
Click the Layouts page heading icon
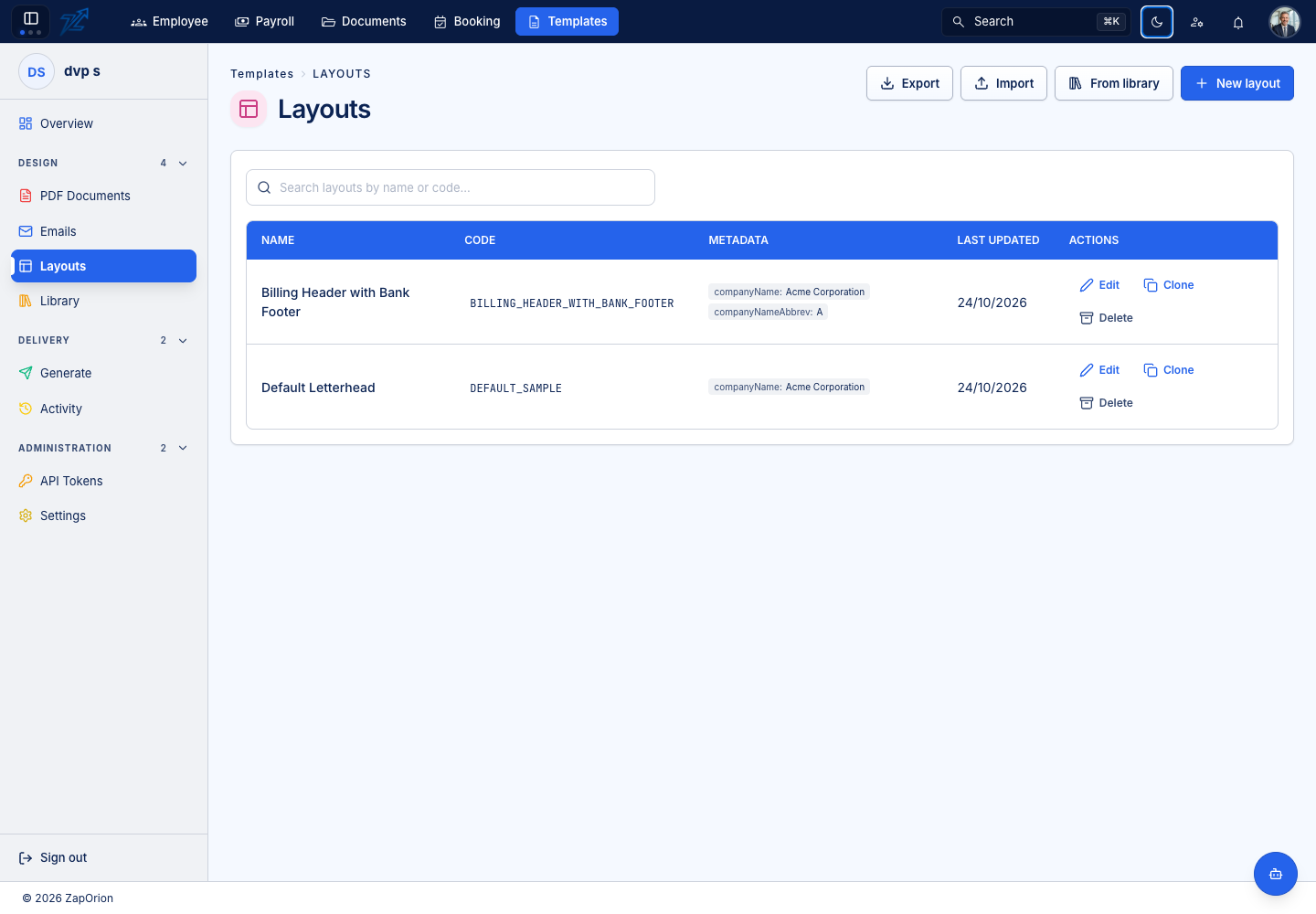click(x=249, y=110)
